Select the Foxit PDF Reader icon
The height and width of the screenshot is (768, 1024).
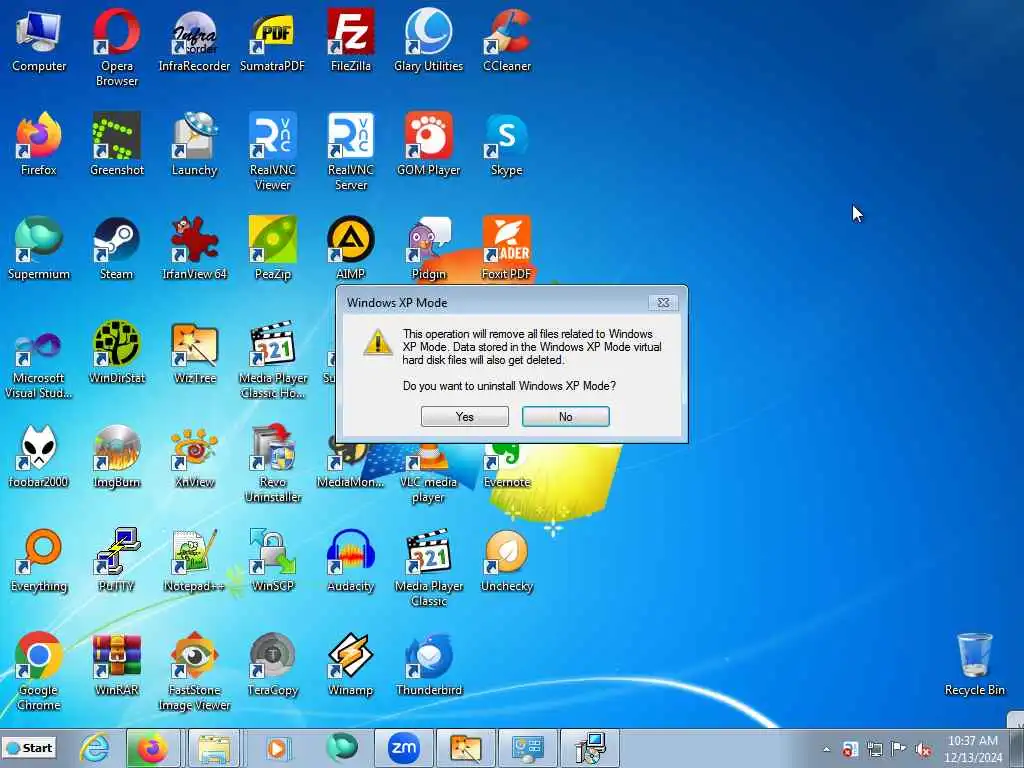pyautogui.click(x=507, y=248)
